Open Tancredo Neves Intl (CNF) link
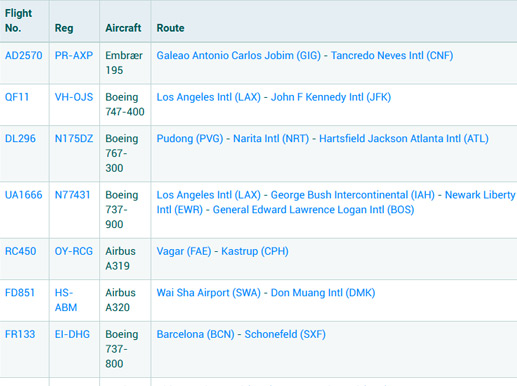This screenshot has width=517, height=386. click(x=392, y=55)
